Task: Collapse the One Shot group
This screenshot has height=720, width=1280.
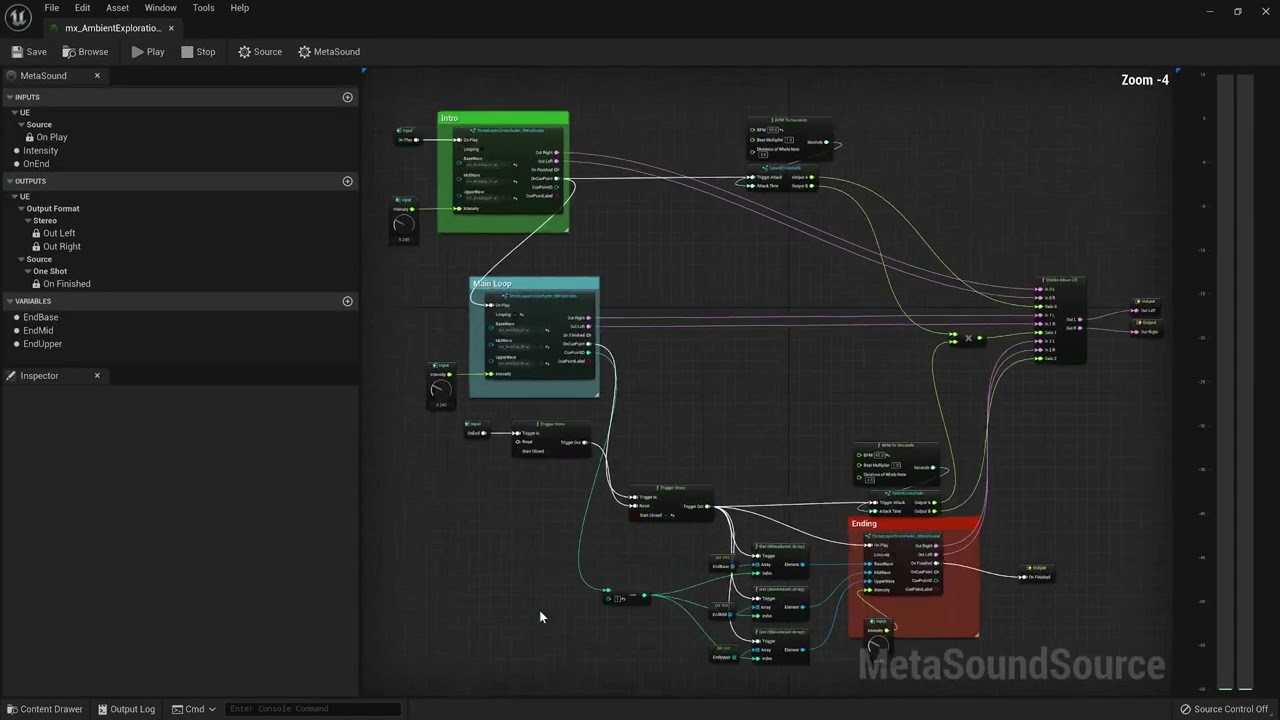Action: (x=28, y=271)
